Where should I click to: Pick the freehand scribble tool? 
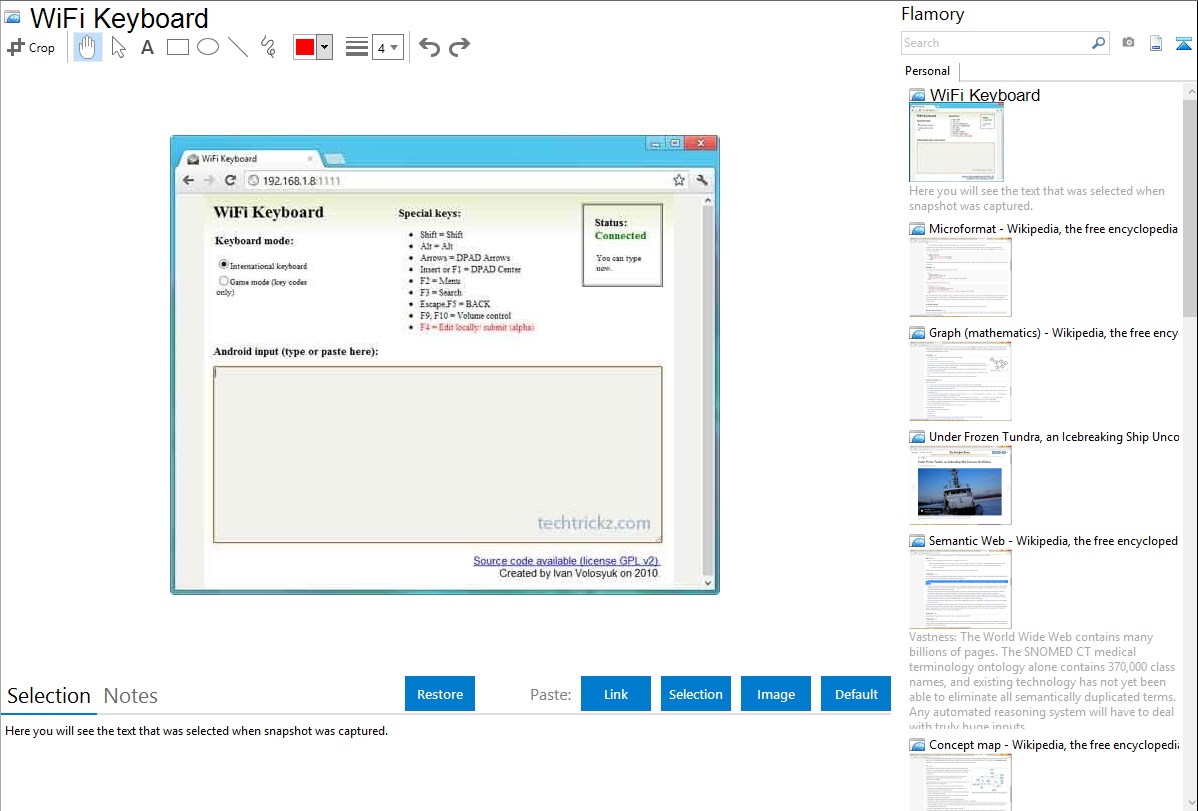[x=268, y=47]
